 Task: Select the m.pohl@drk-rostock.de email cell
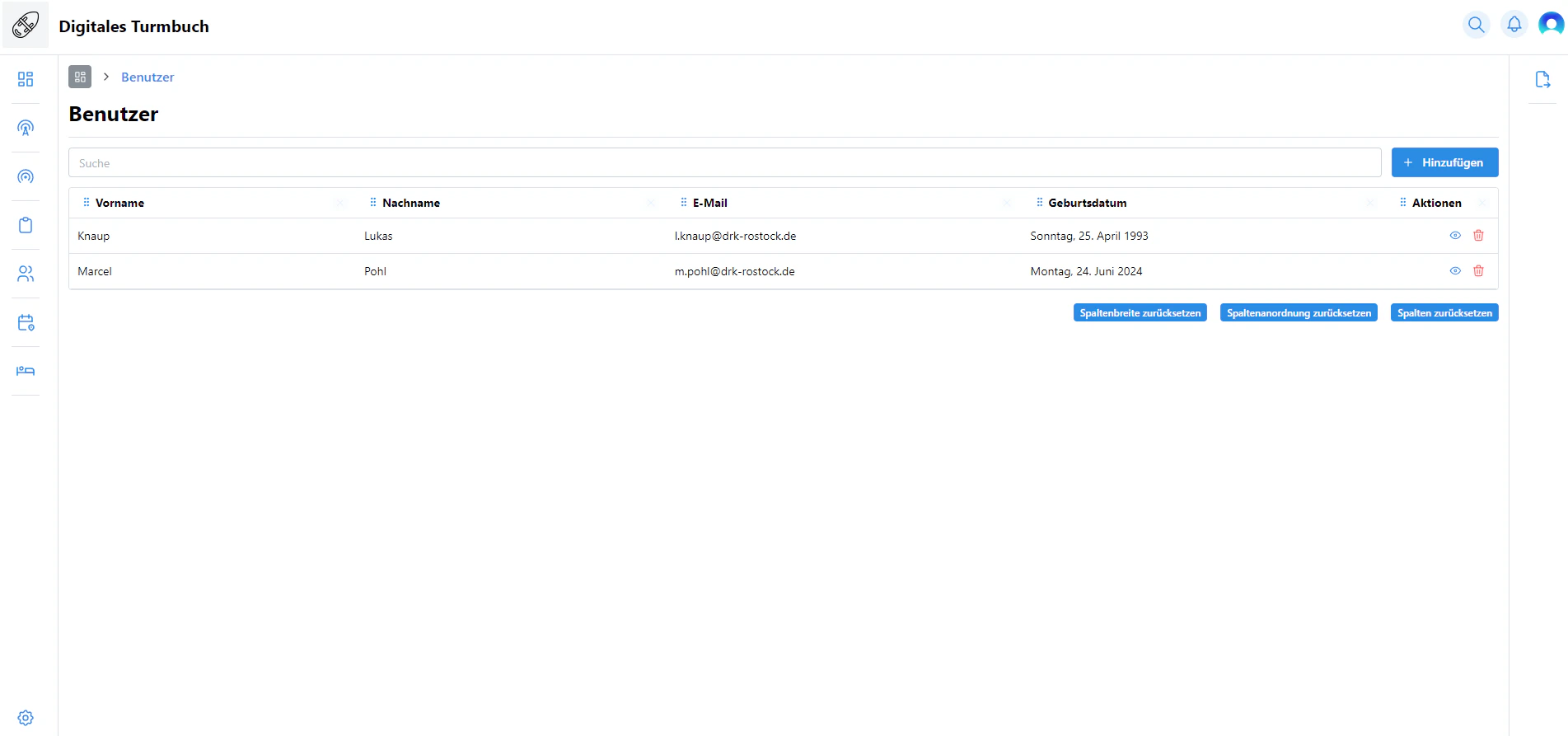735,271
